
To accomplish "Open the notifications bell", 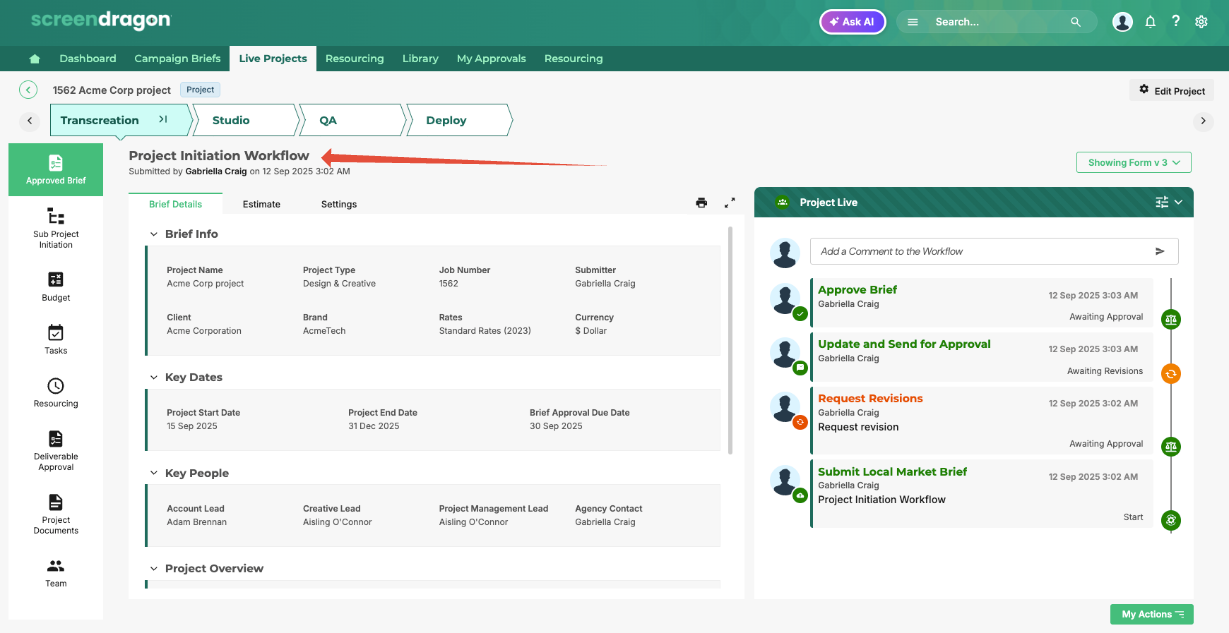I will click(1150, 21).
